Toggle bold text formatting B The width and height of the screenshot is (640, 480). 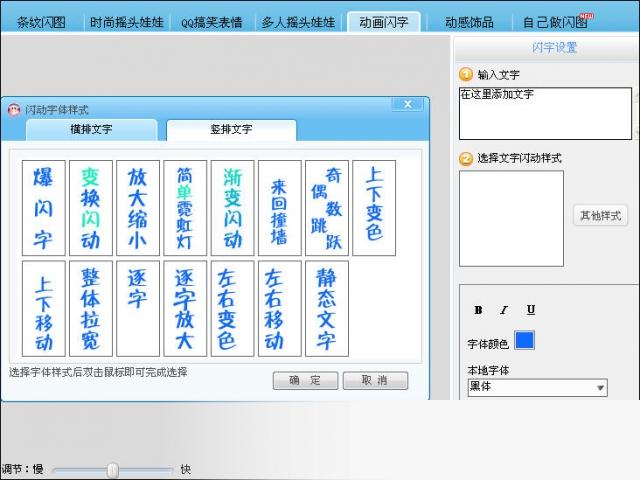point(478,310)
